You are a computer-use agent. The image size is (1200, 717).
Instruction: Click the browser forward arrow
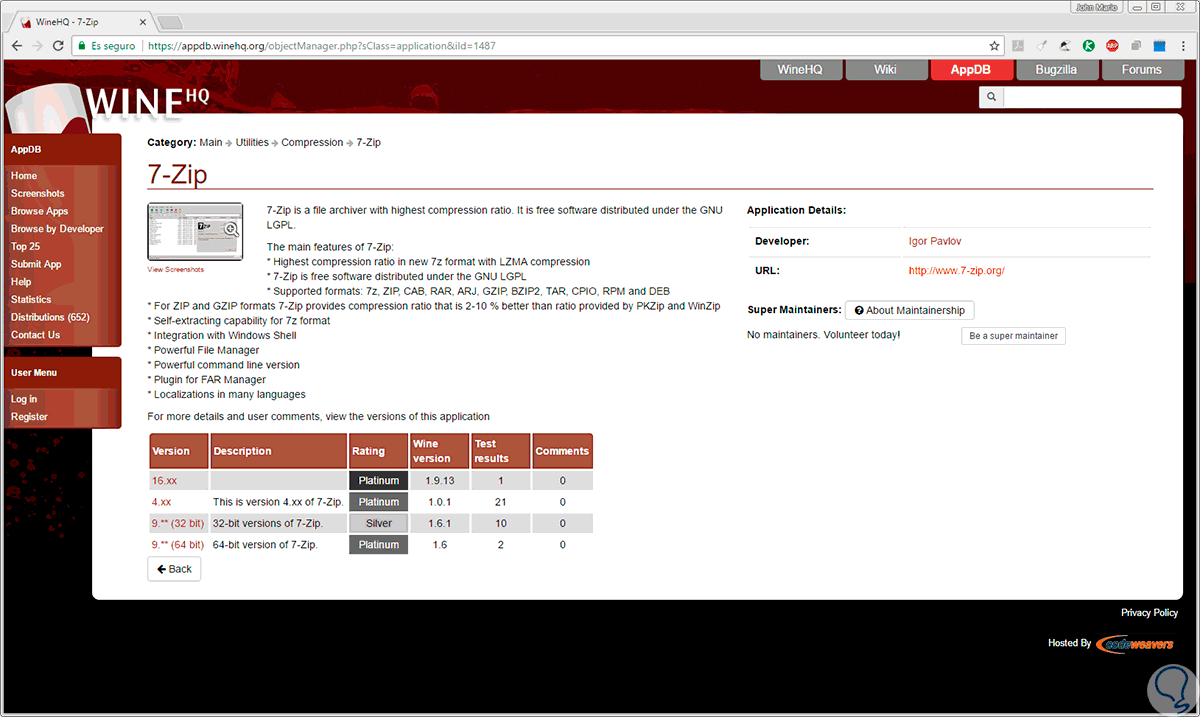(x=38, y=46)
